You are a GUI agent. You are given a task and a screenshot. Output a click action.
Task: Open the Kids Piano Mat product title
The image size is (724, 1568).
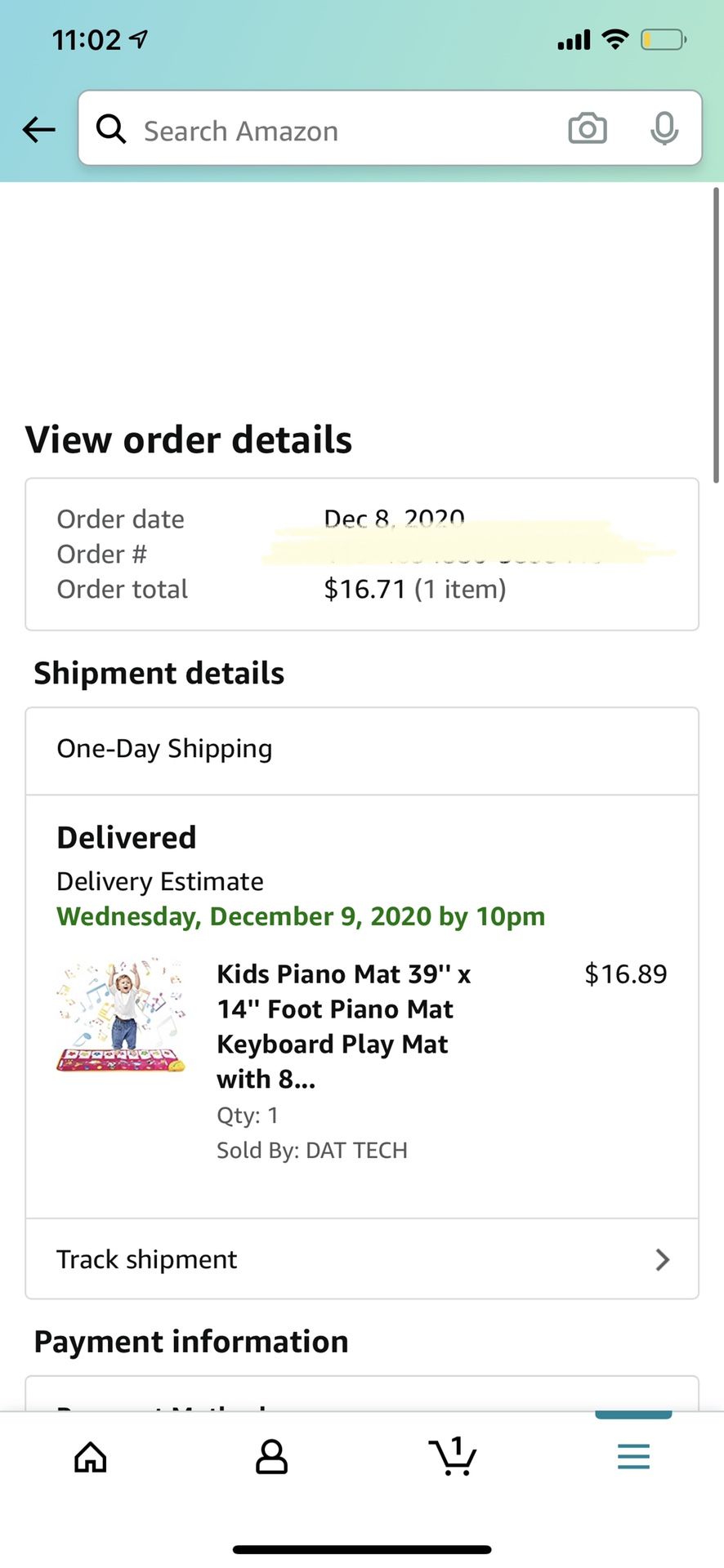343,1026
